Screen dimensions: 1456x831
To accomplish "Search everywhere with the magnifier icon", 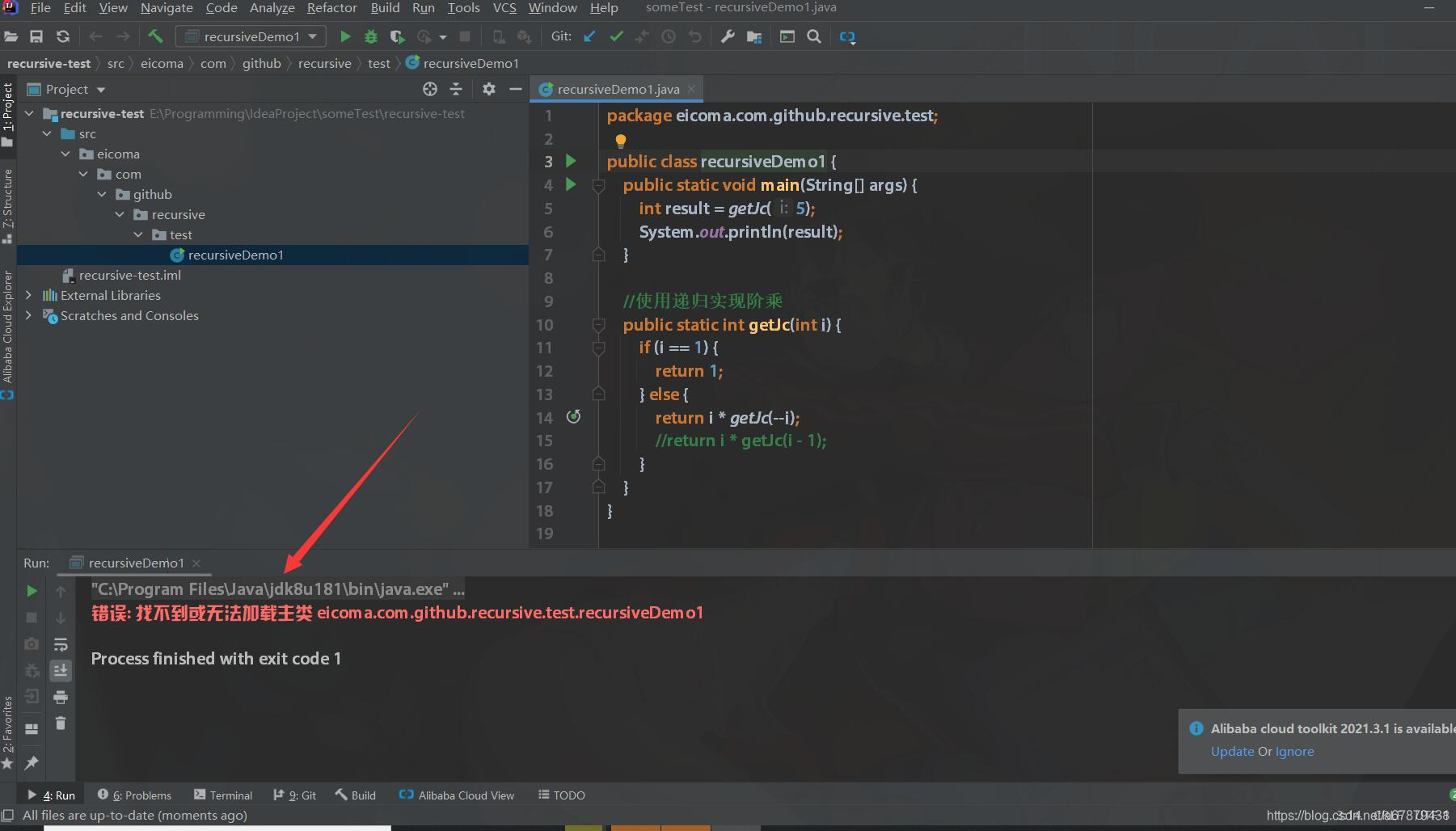I will click(x=814, y=36).
